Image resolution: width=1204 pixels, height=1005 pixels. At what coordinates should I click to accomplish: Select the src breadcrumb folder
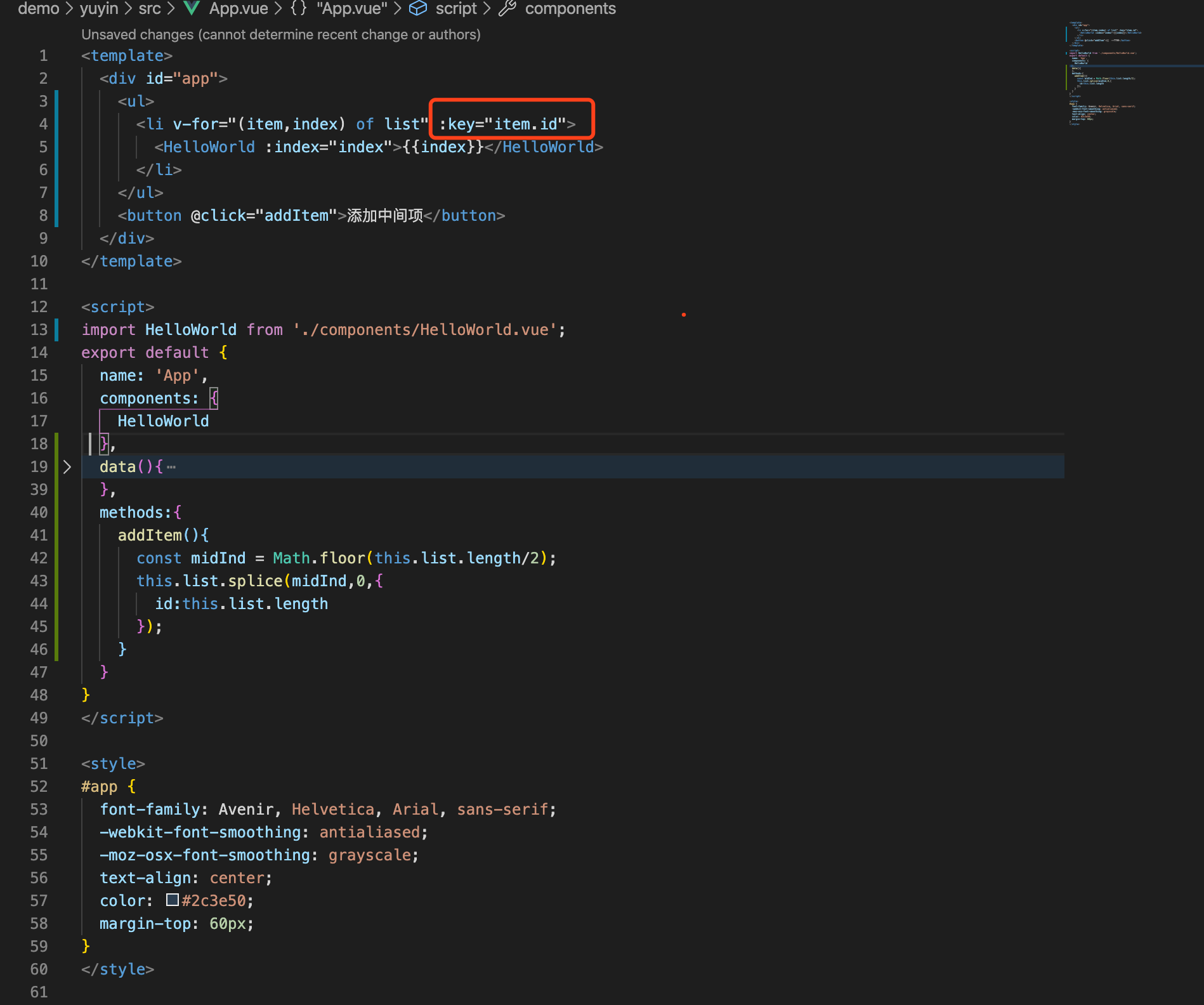(x=150, y=8)
